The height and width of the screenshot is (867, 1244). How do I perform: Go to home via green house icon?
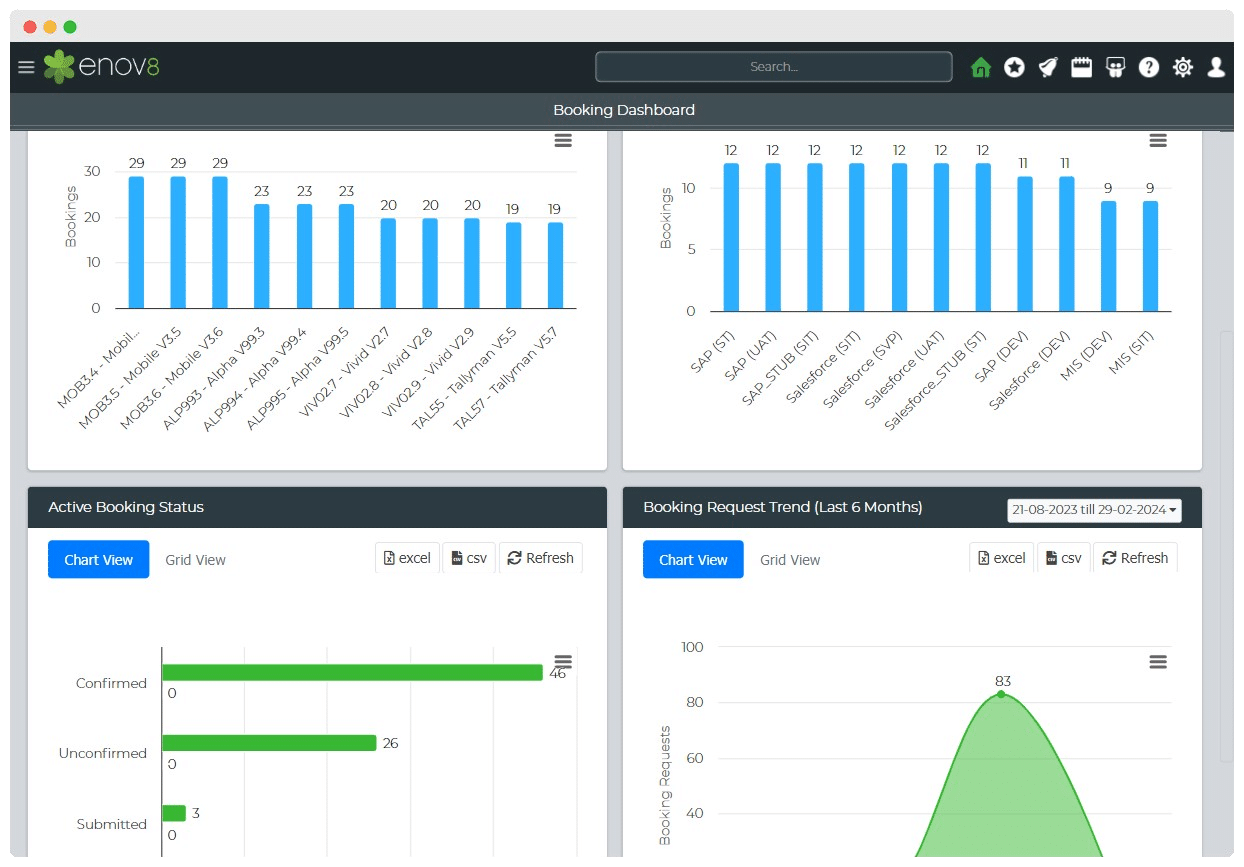click(980, 67)
